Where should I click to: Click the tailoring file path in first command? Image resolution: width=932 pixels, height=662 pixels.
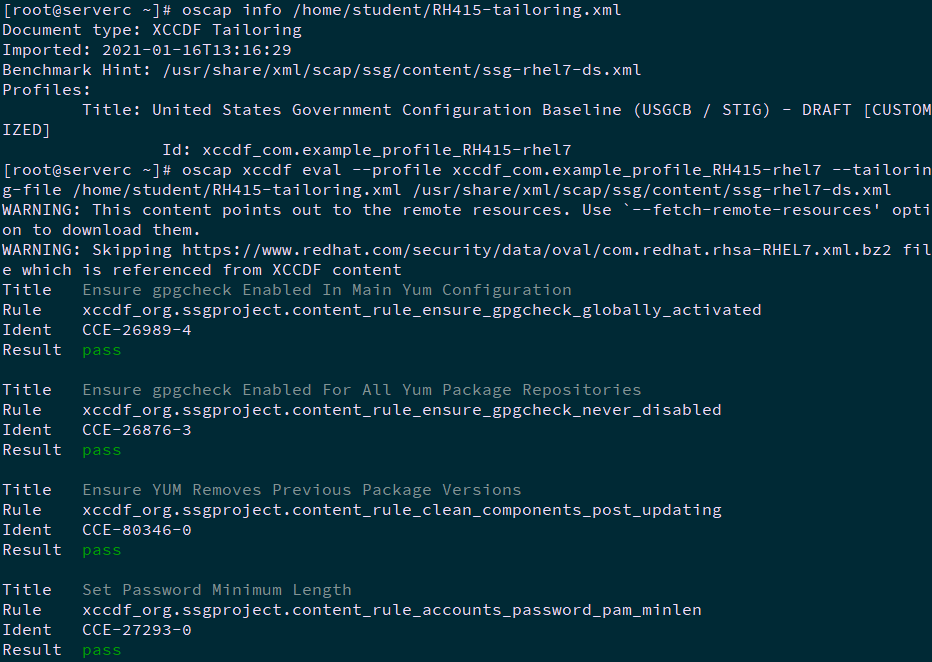pos(456,10)
